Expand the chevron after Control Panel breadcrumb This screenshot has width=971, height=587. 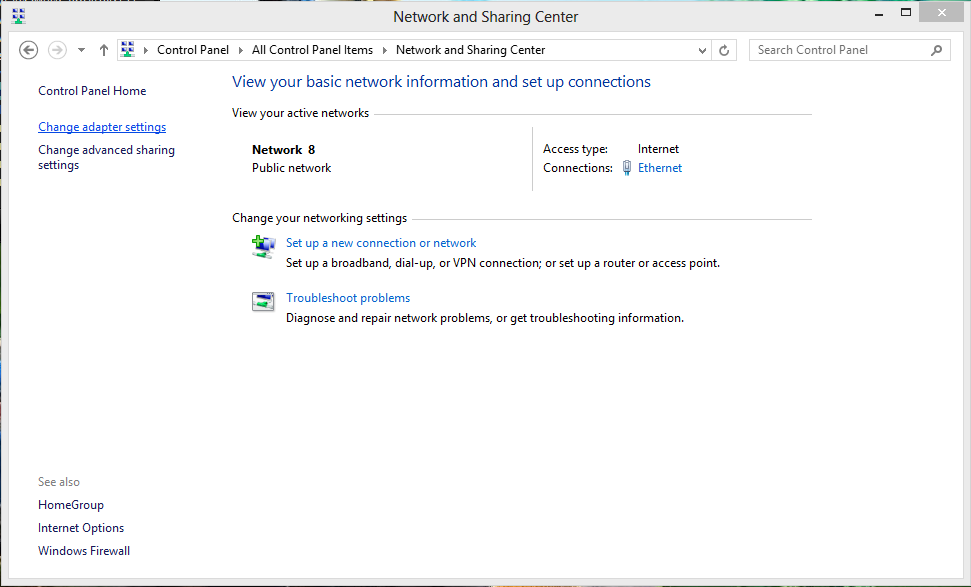(x=240, y=50)
